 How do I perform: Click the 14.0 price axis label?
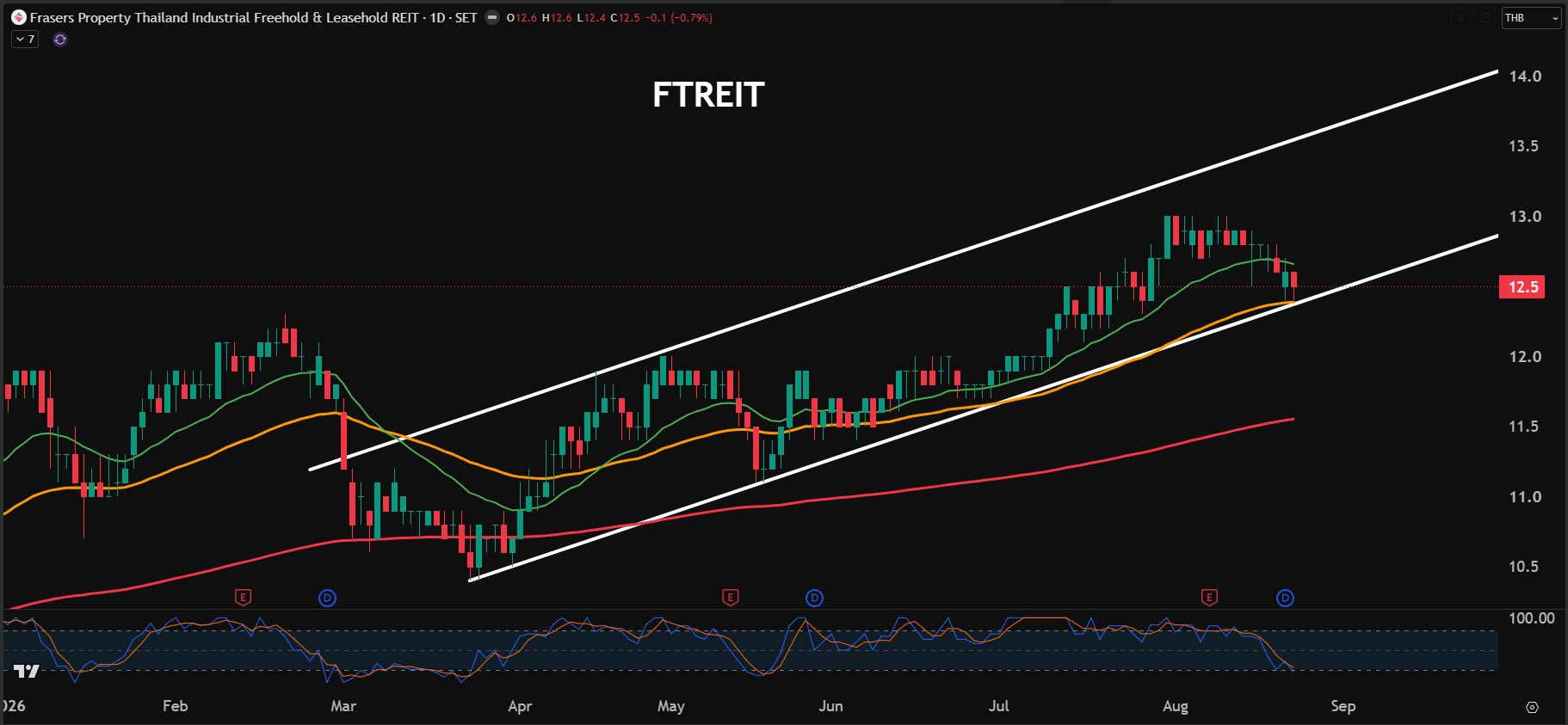1524,77
